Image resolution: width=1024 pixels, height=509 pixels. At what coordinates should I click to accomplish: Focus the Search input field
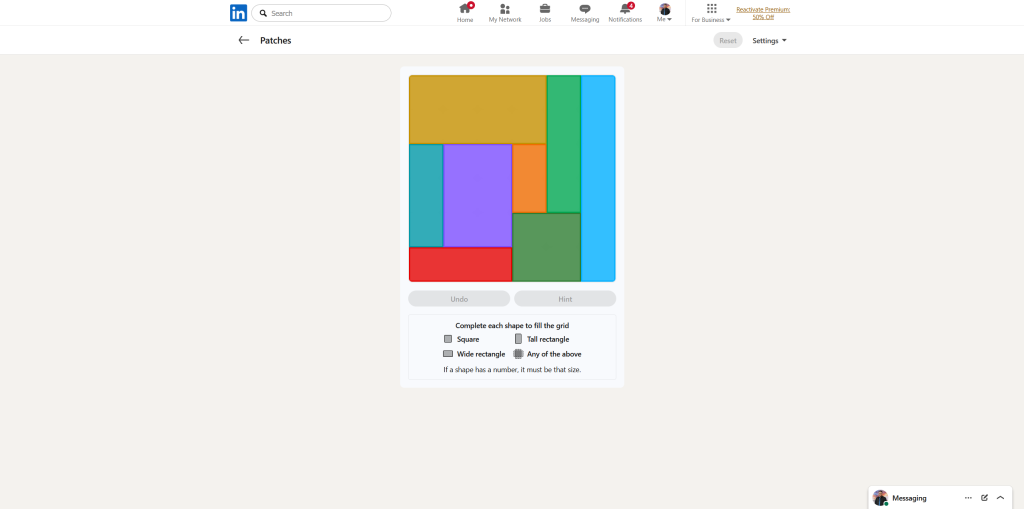pyautogui.click(x=321, y=13)
